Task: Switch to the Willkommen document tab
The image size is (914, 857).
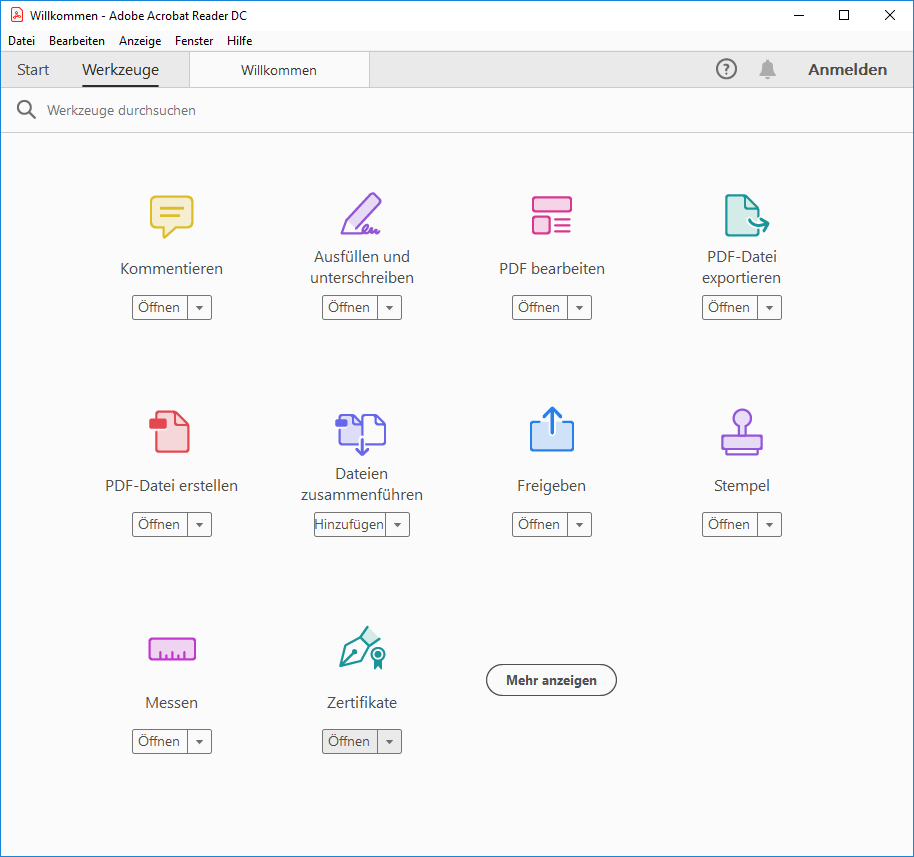Action: (x=279, y=70)
